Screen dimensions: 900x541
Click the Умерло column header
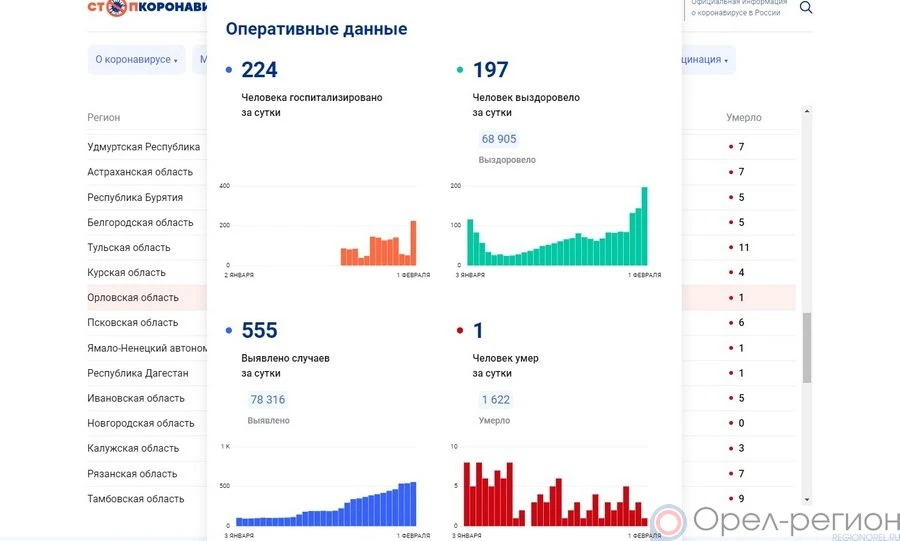(x=743, y=118)
